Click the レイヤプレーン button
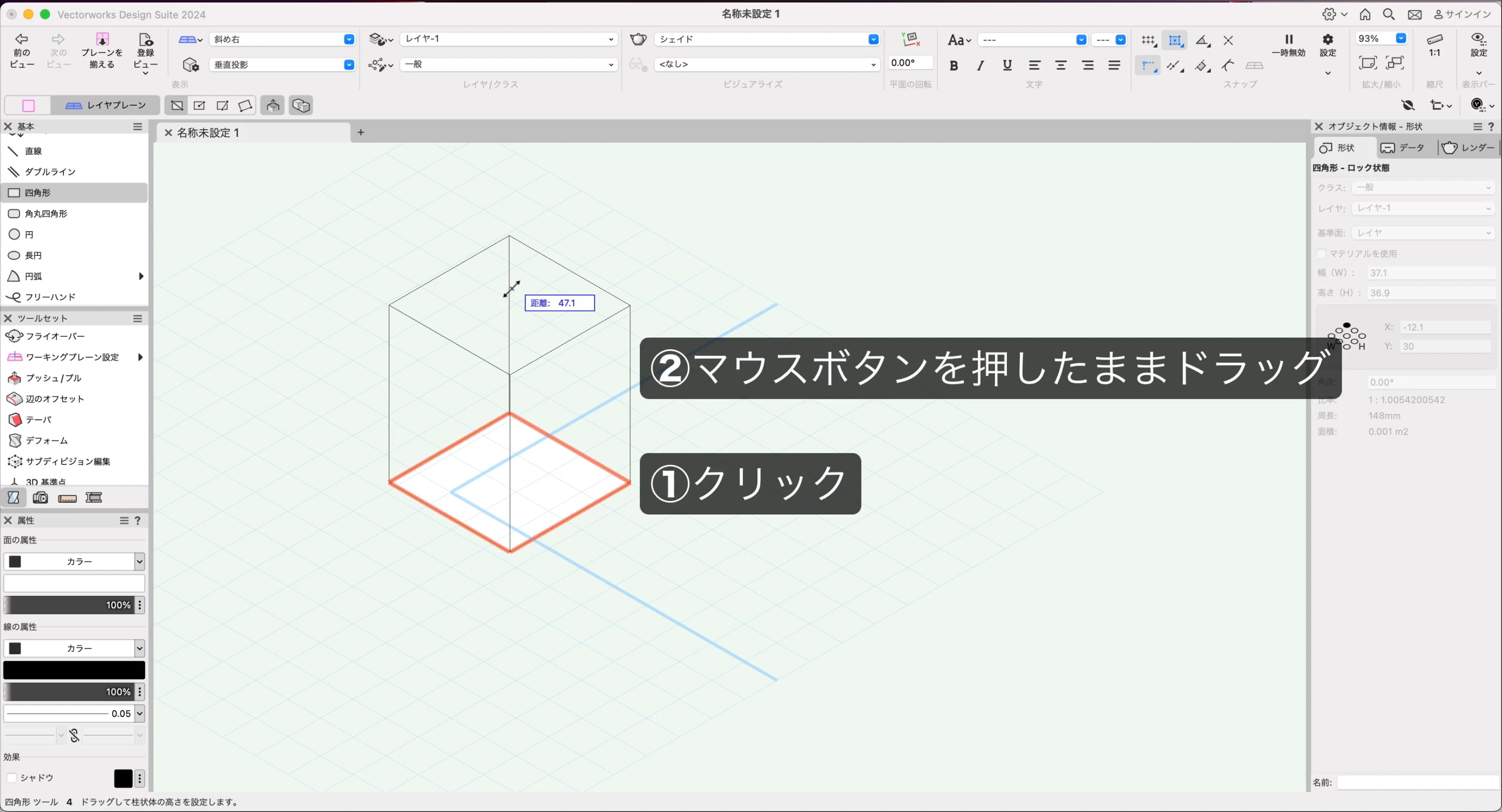1502x812 pixels. click(106, 106)
